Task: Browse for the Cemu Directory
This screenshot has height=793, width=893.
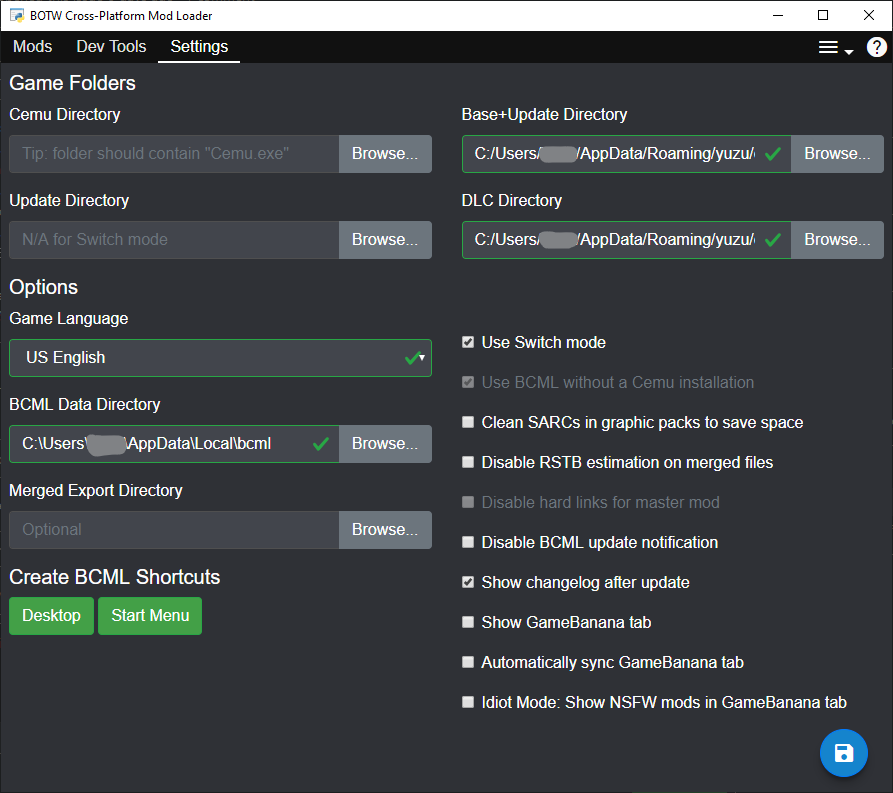Action: 385,154
